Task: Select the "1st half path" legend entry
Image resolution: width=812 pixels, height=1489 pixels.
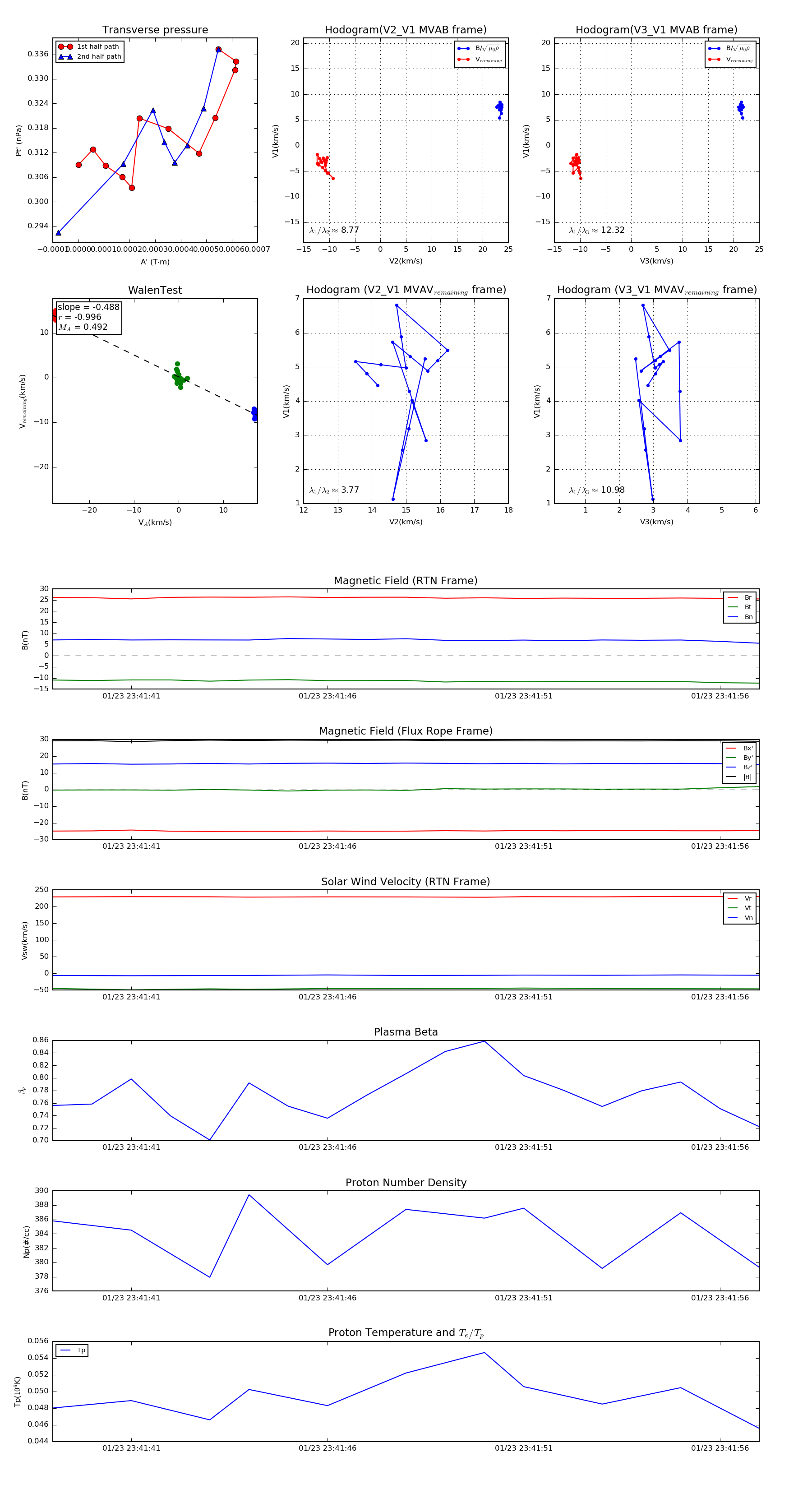Action: click(x=90, y=47)
